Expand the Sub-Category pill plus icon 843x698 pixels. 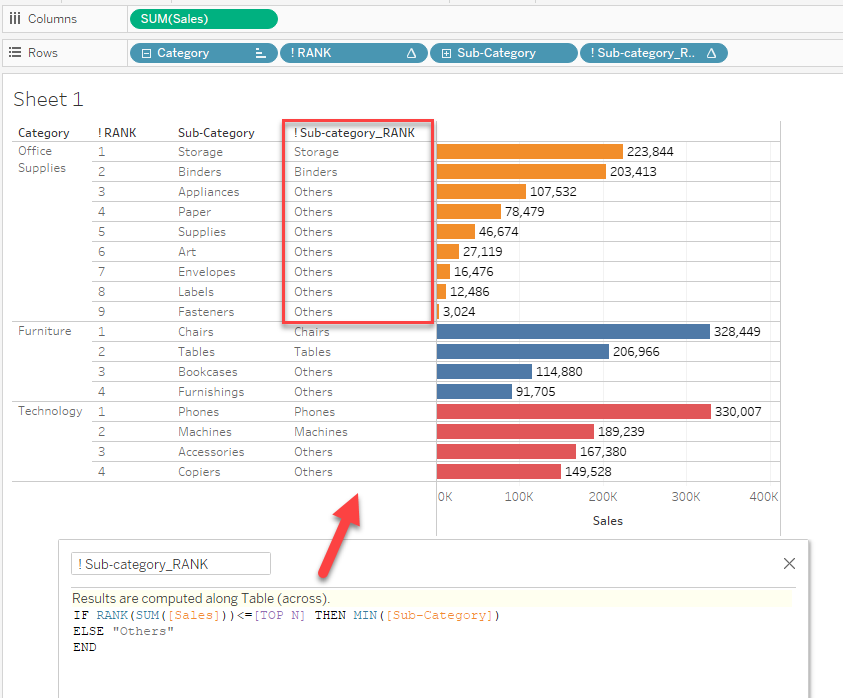(x=446, y=53)
